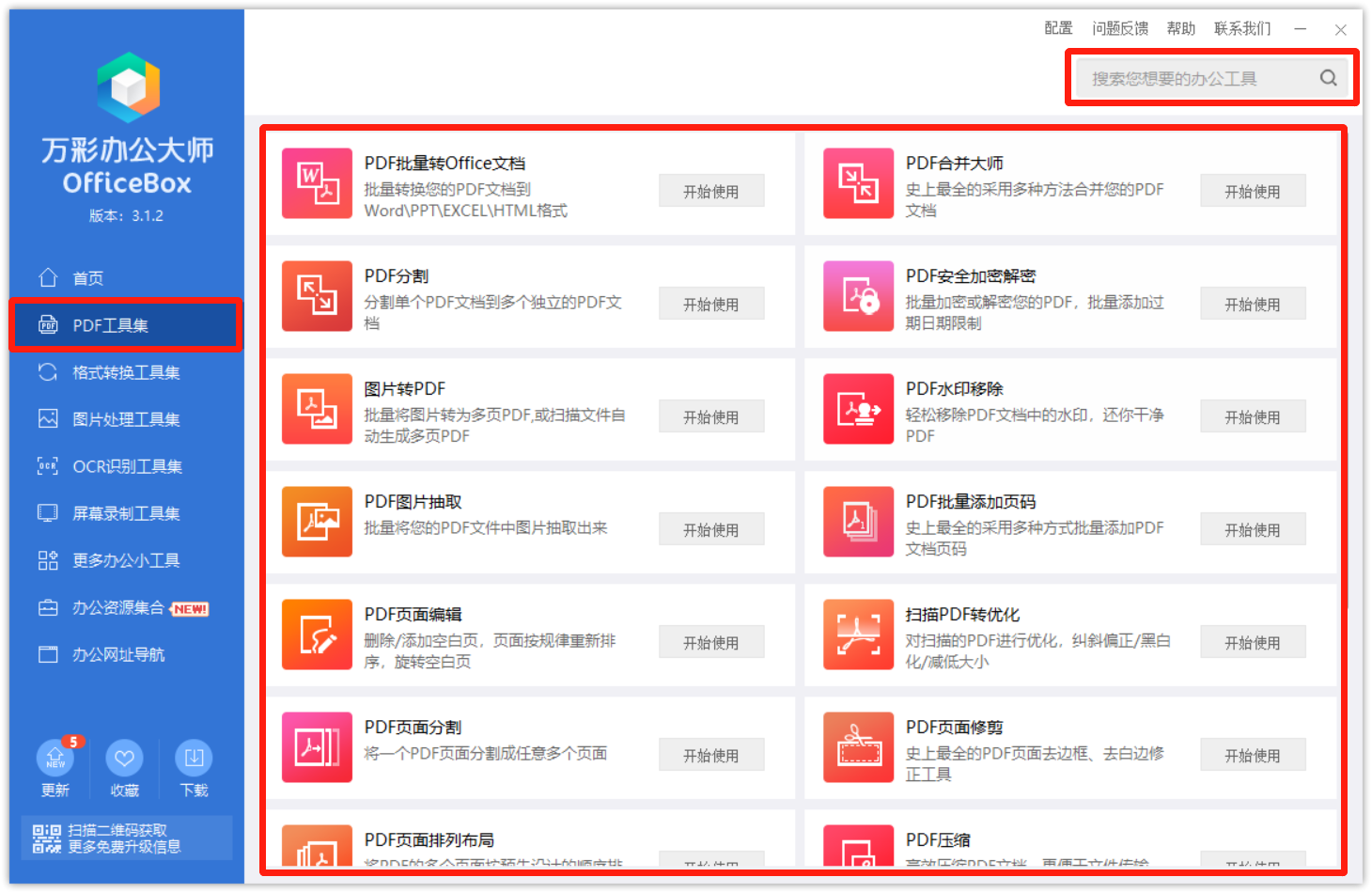Open the 收藏 favorites heart icon
Image resolution: width=1372 pixels, height=893 pixels.
click(x=124, y=758)
